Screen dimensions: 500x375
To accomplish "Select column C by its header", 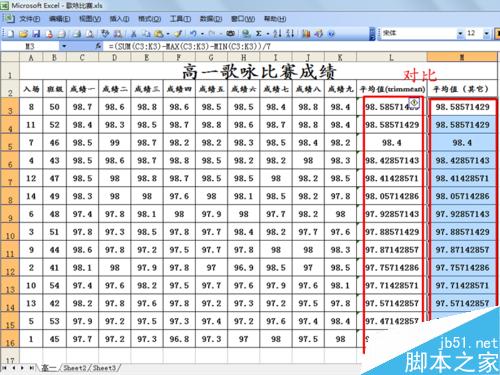I will click(82, 57).
